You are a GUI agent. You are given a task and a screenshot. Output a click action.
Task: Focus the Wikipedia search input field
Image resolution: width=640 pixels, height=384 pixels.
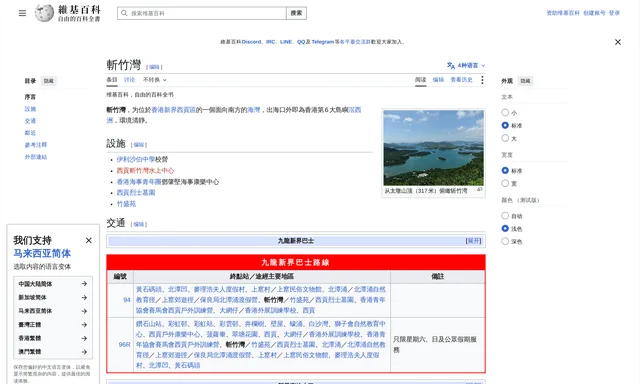(202, 13)
